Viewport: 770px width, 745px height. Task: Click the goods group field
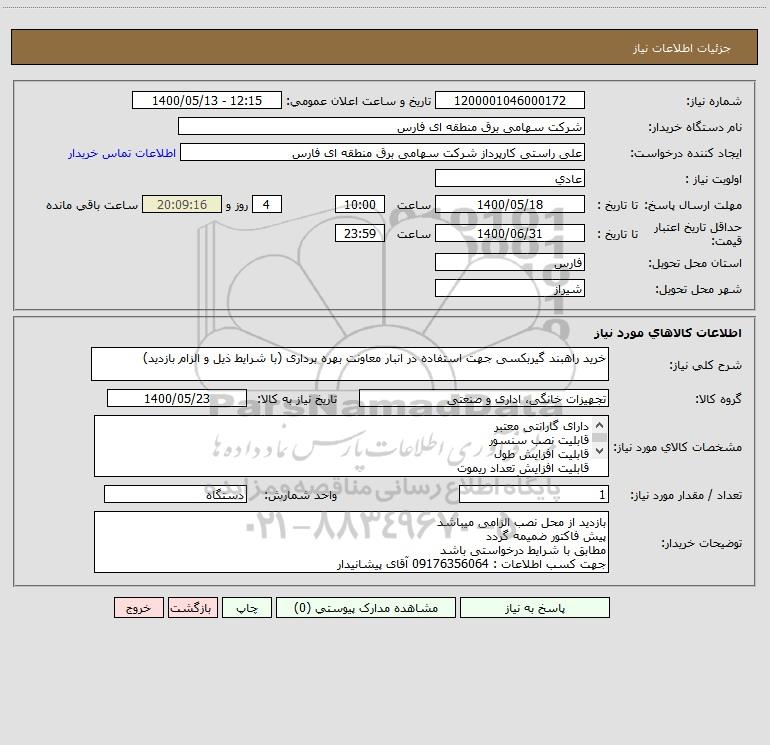[x=484, y=398]
